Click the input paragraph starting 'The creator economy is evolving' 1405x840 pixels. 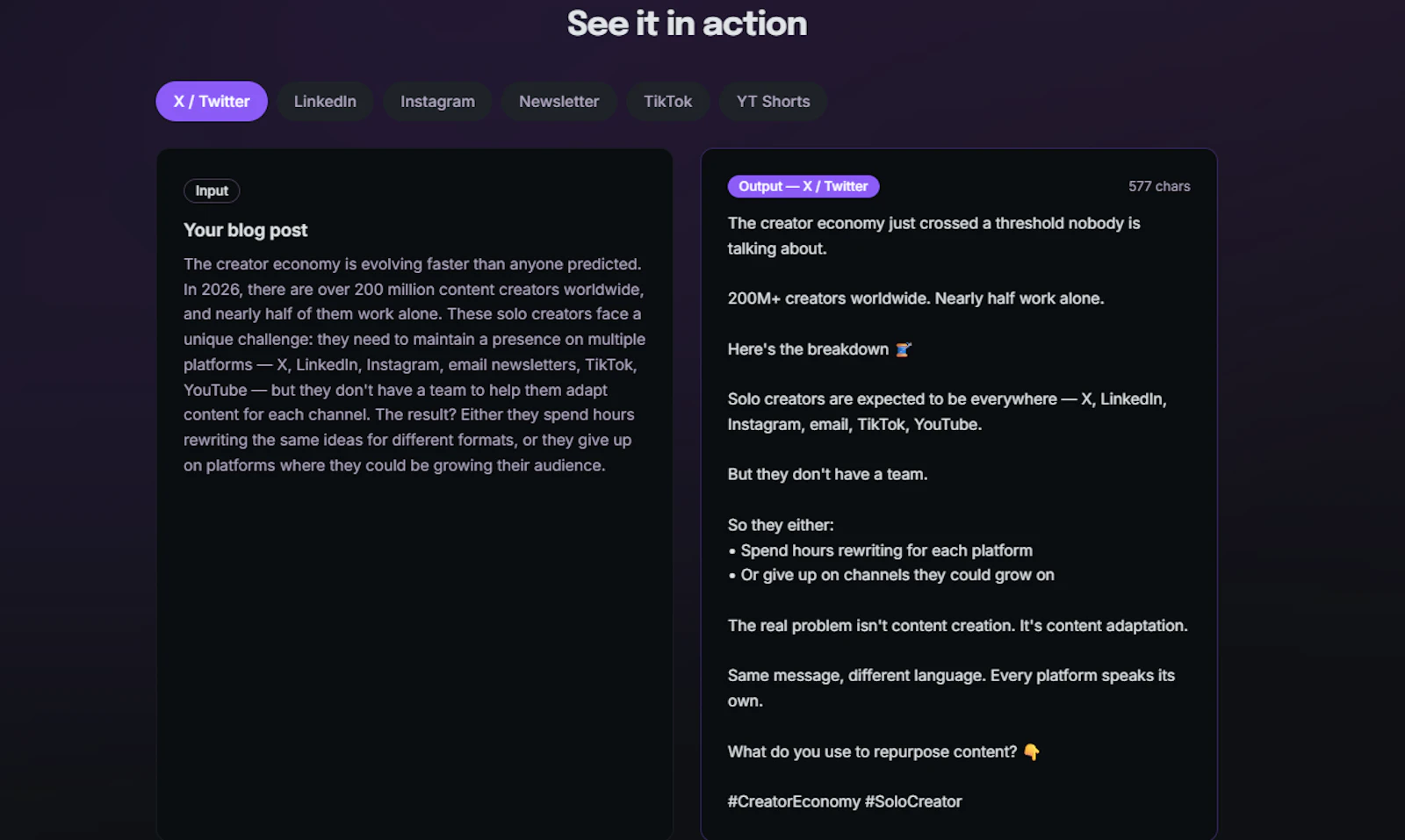click(414, 364)
